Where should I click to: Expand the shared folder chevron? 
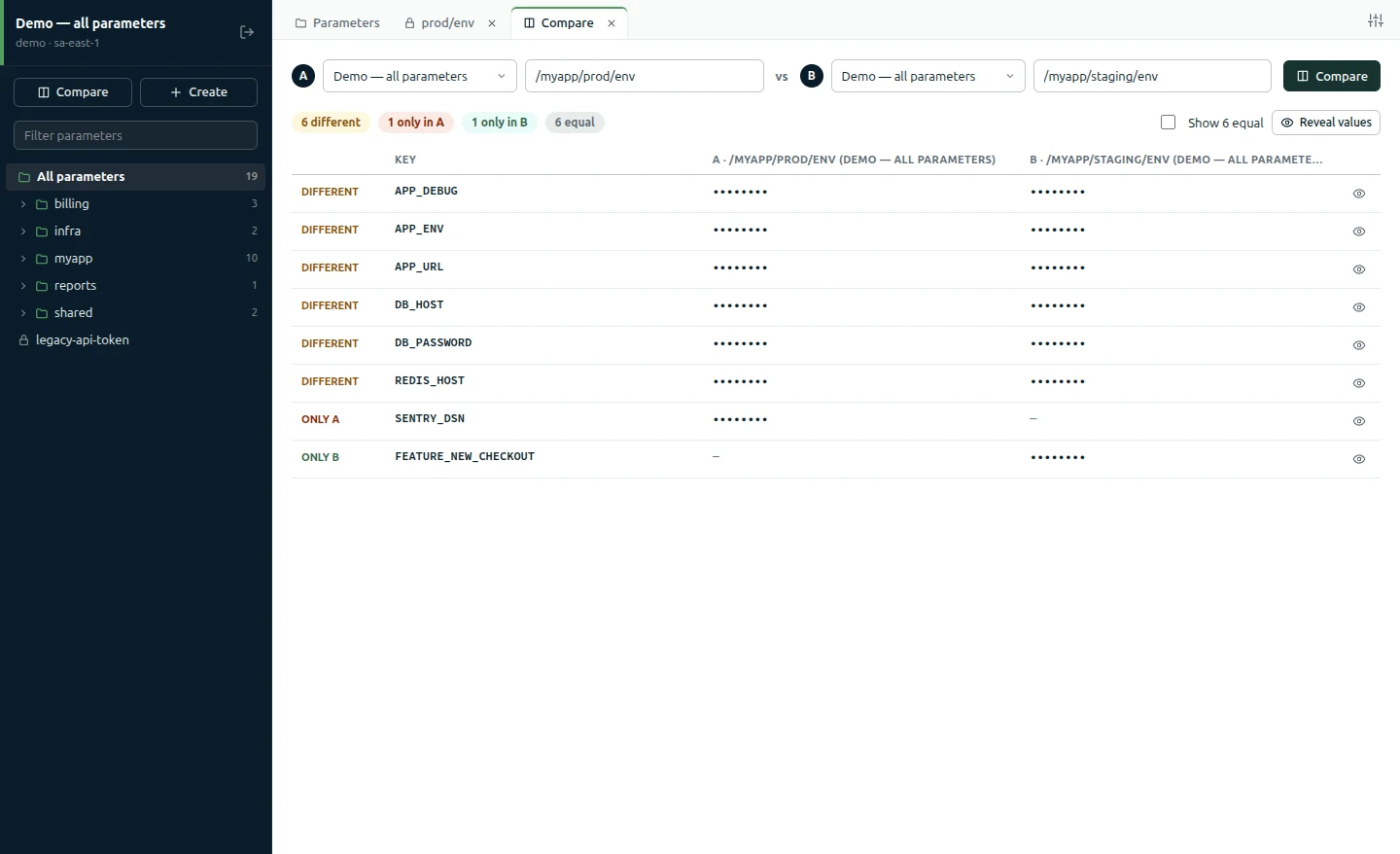[23, 313]
